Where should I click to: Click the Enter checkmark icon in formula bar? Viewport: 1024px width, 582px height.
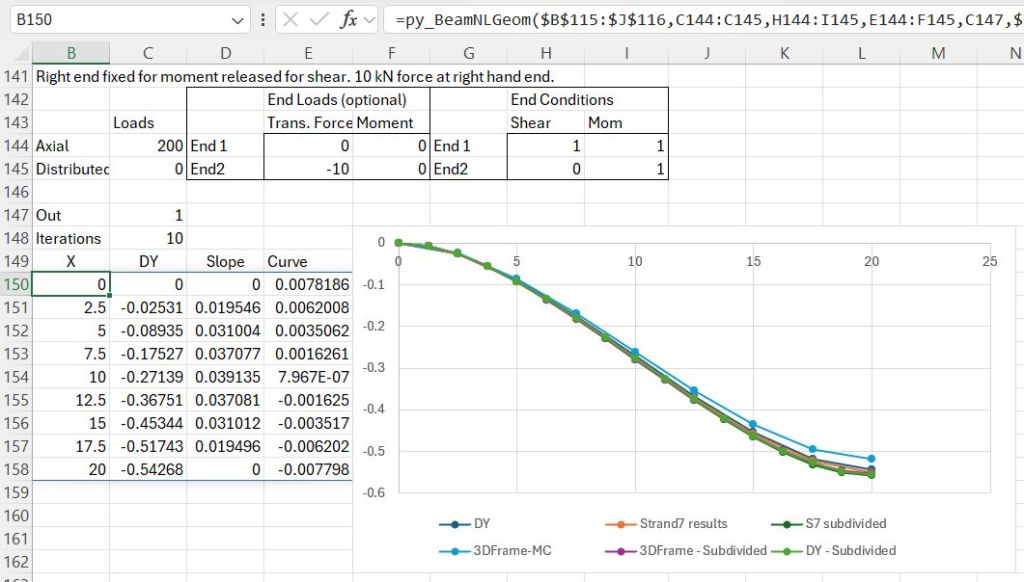click(318, 20)
